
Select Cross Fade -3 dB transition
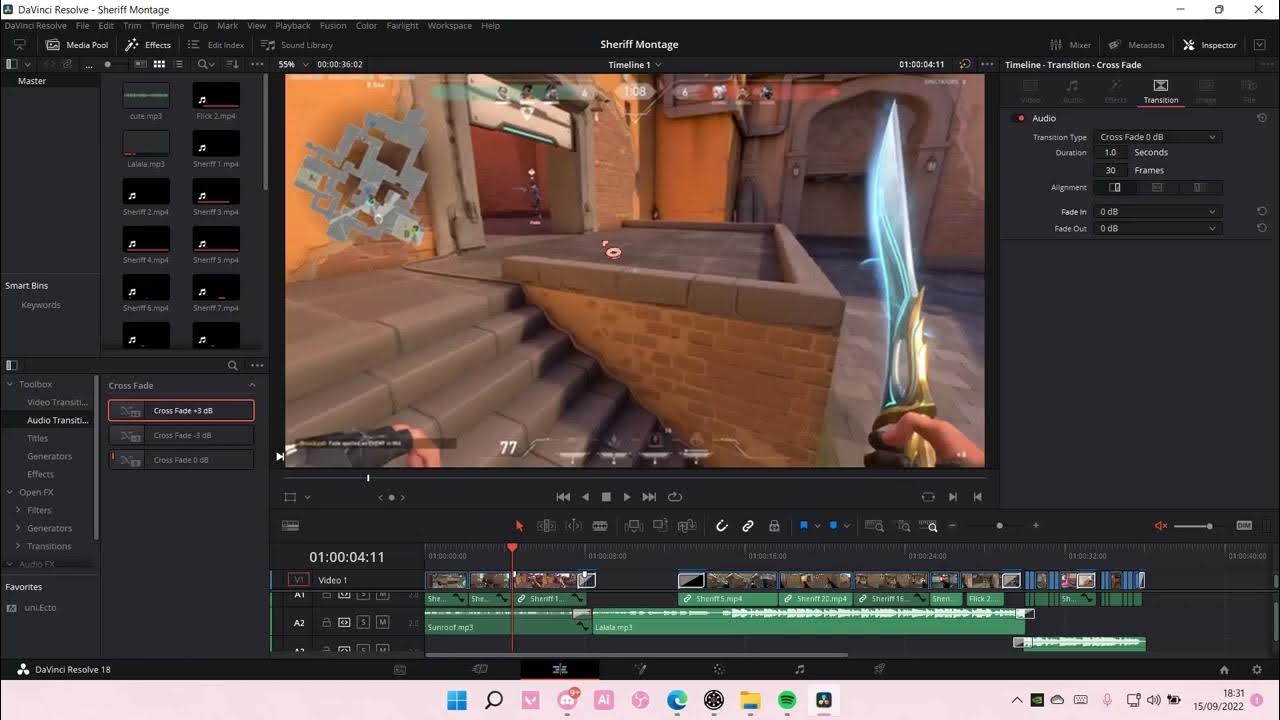click(x=181, y=436)
